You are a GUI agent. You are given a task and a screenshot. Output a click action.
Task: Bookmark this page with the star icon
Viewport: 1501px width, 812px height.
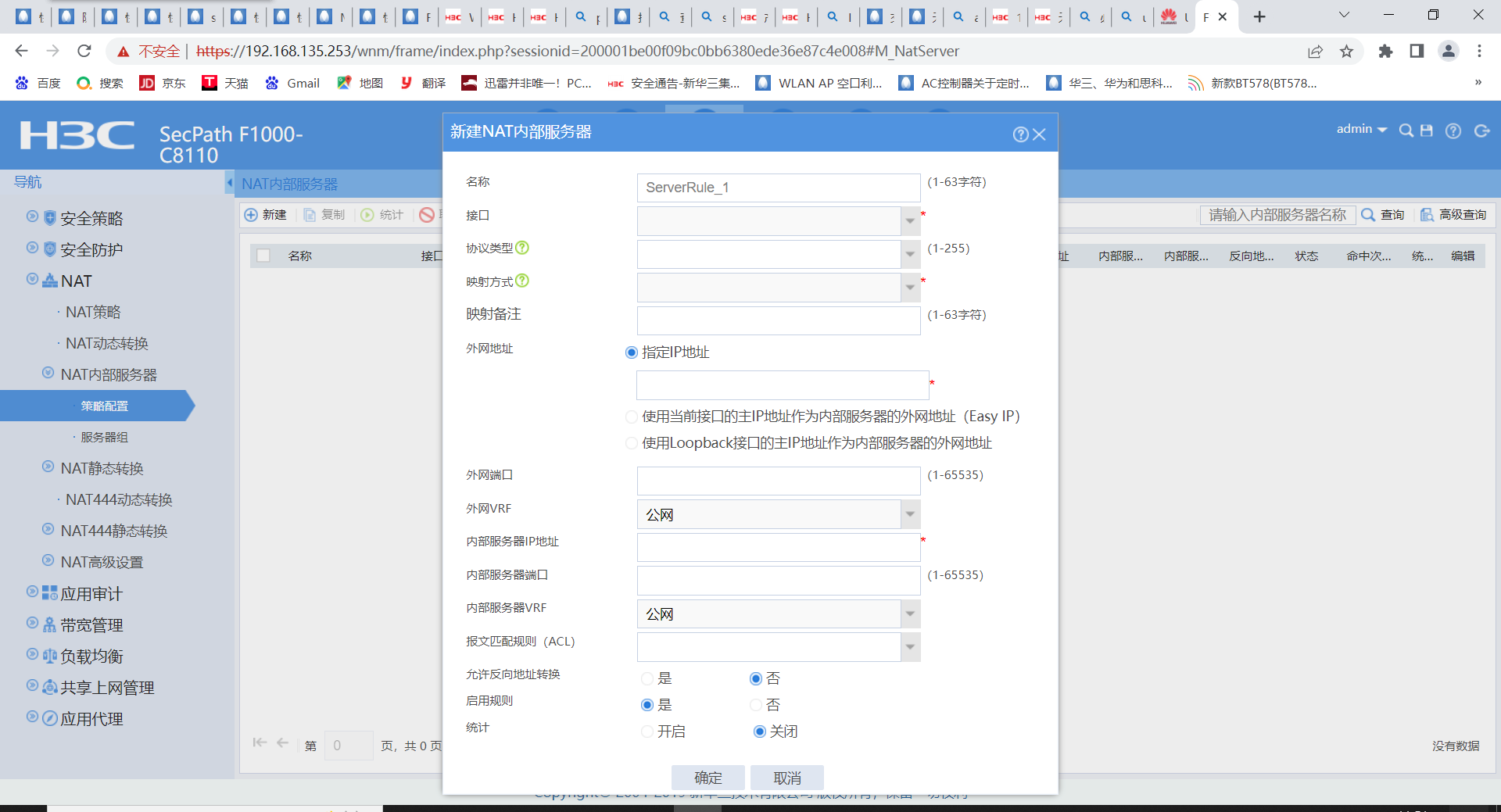[1346, 52]
